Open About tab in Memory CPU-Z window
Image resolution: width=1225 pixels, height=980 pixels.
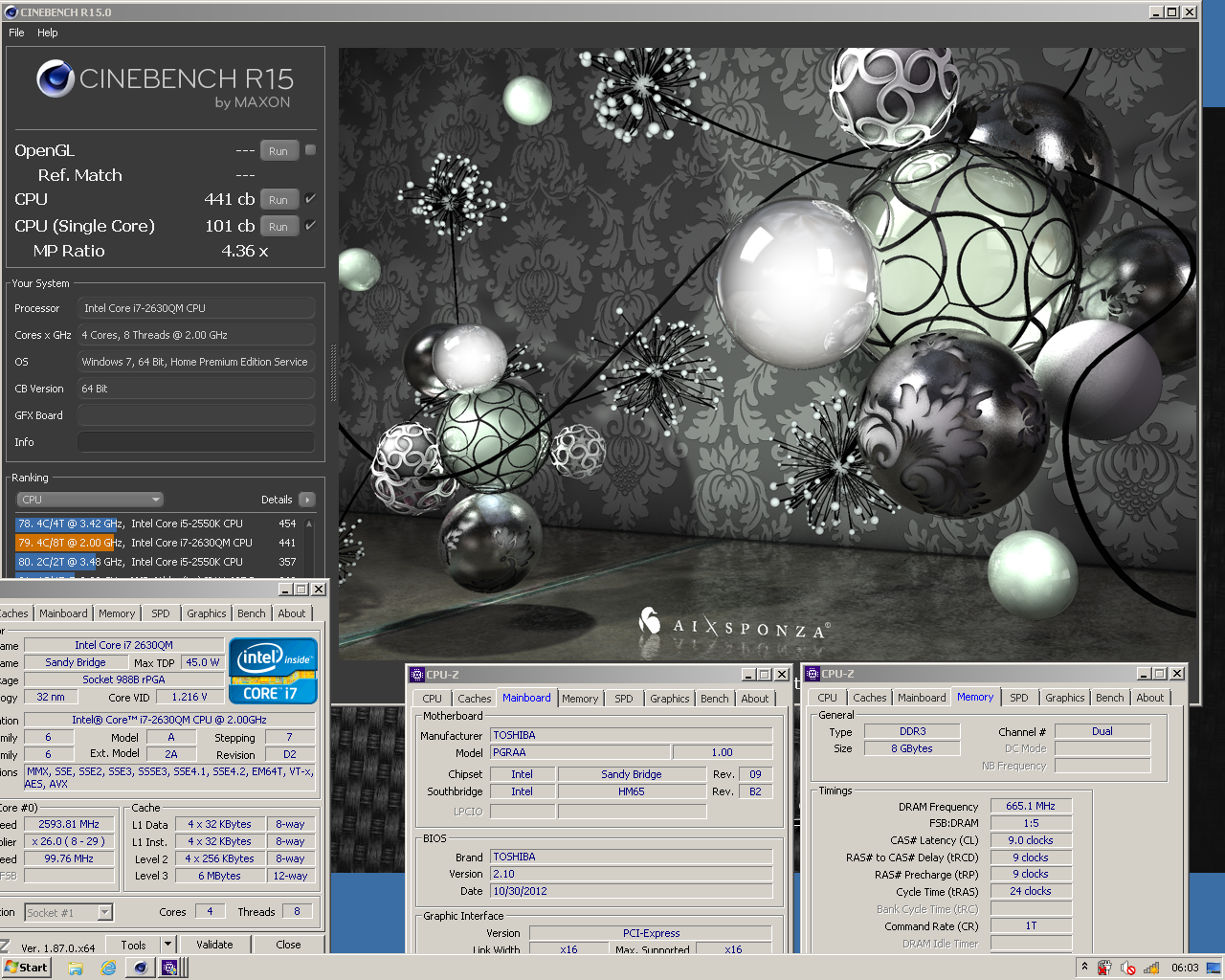pos(1150,698)
